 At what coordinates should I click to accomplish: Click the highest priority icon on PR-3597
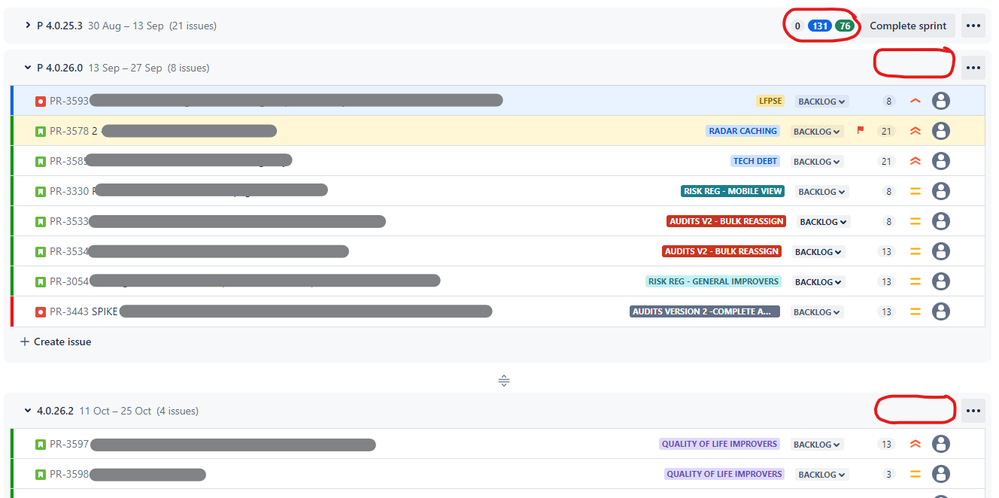(916, 444)
